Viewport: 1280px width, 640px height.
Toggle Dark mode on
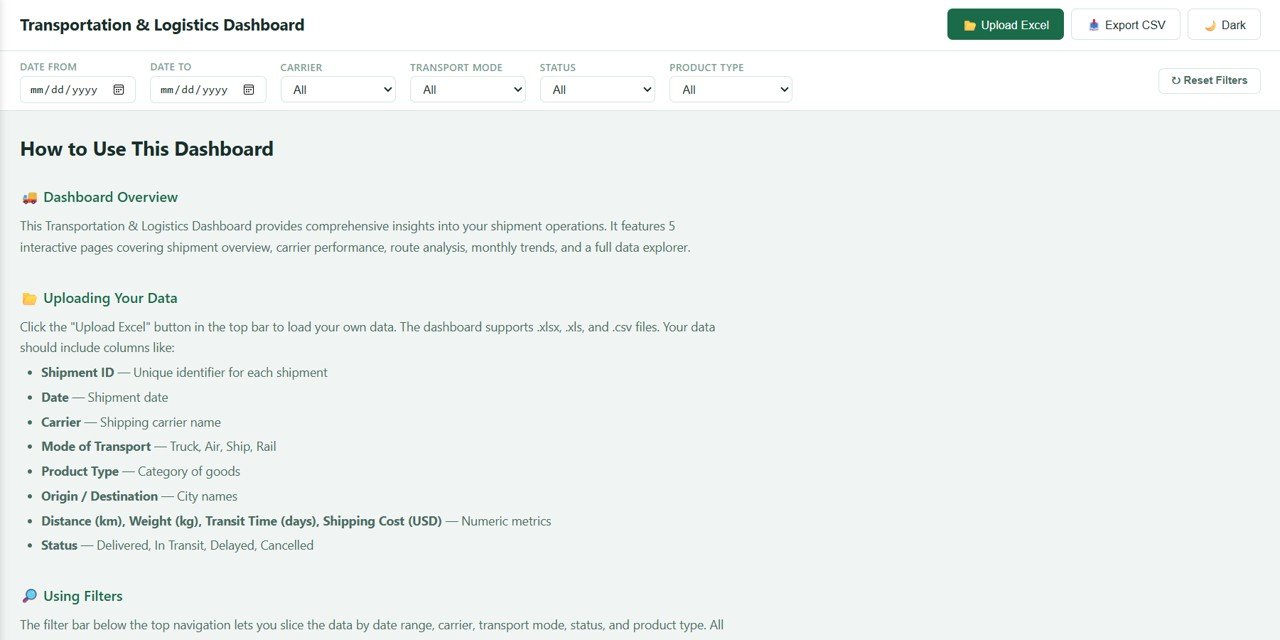coord(1224,24)
